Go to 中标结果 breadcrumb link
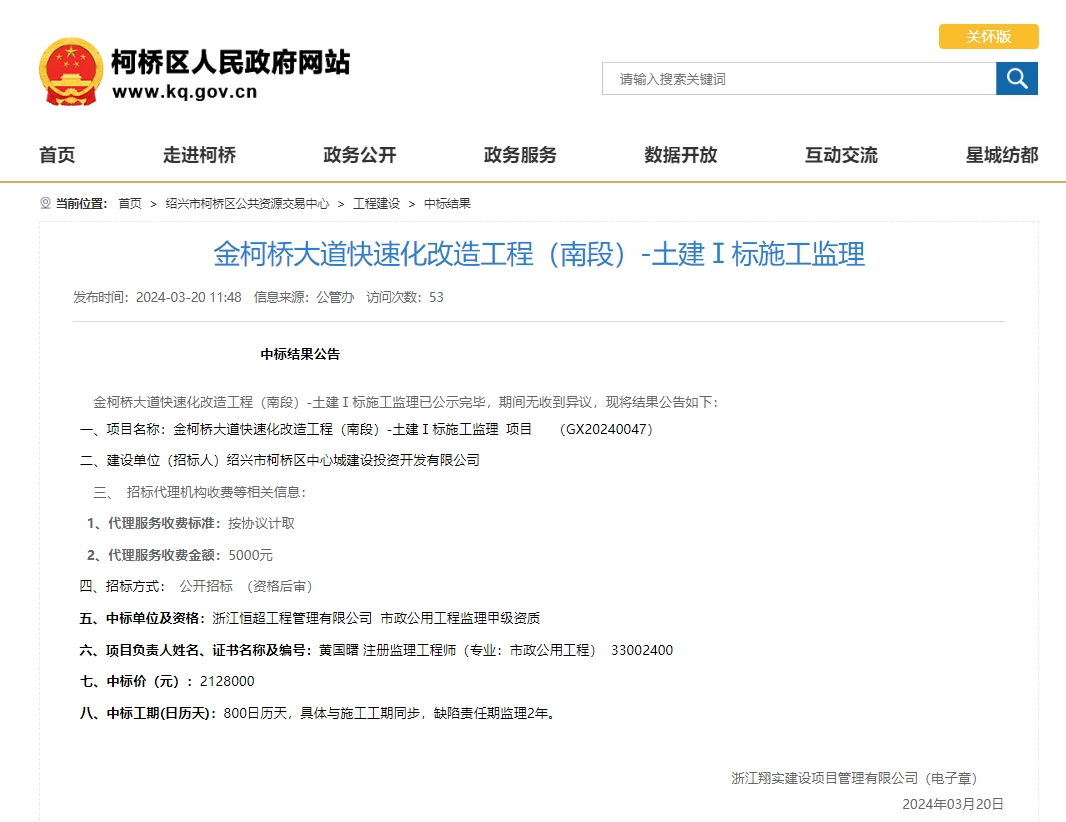Viewport: 1066px width, 822px height. pyautogui.click(x=447, y=203)
